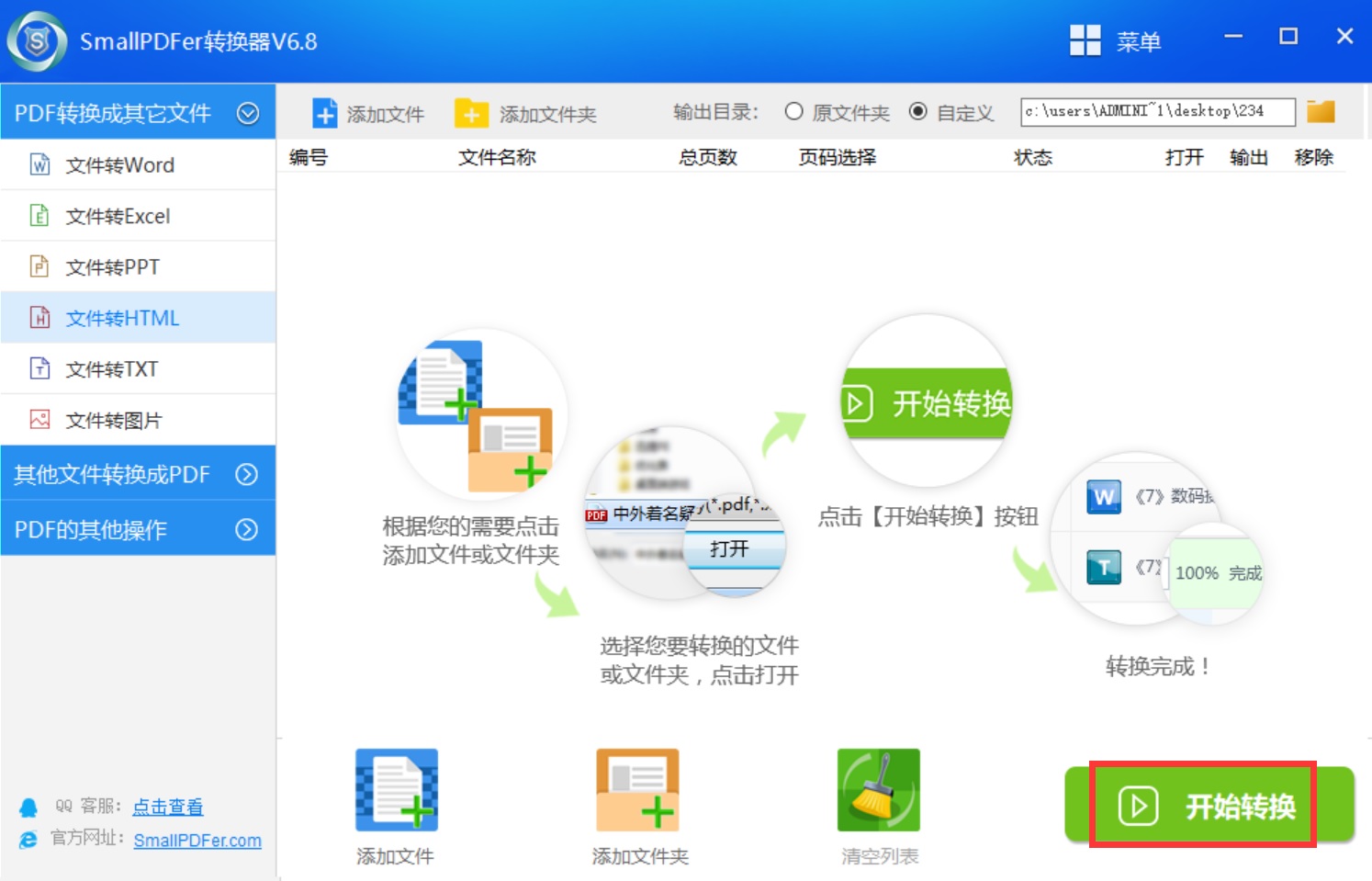Maximize the SmallPDFer window

click(x=1288, y=36)
